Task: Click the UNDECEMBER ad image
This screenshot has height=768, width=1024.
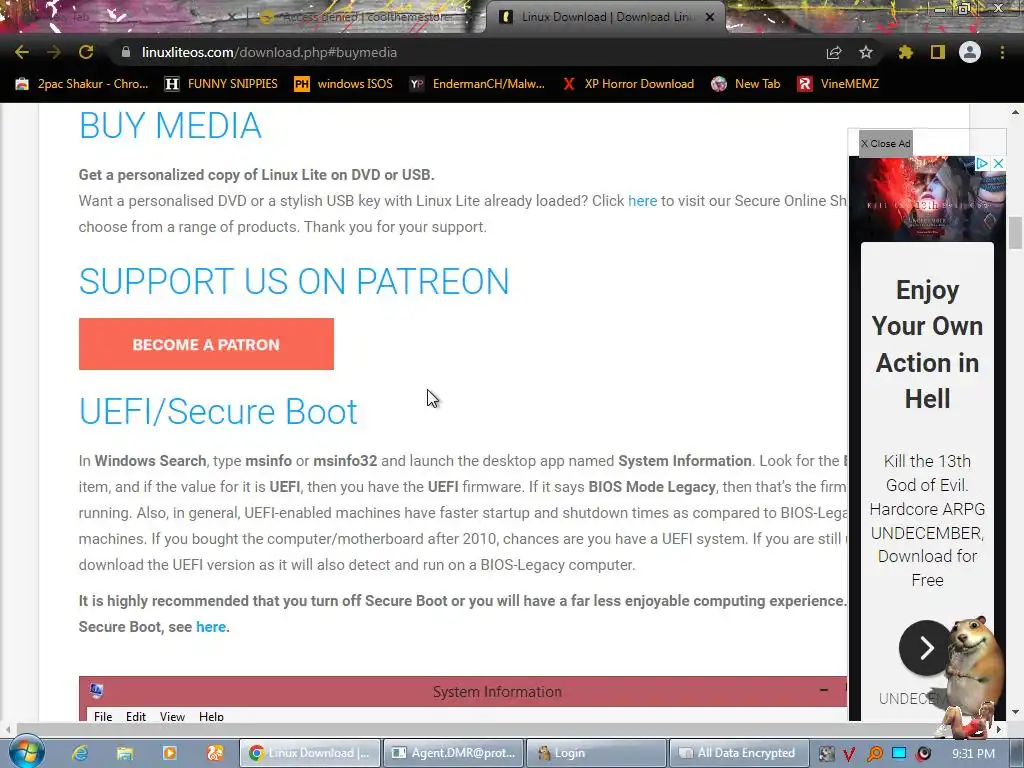Action: click(927, 199)
